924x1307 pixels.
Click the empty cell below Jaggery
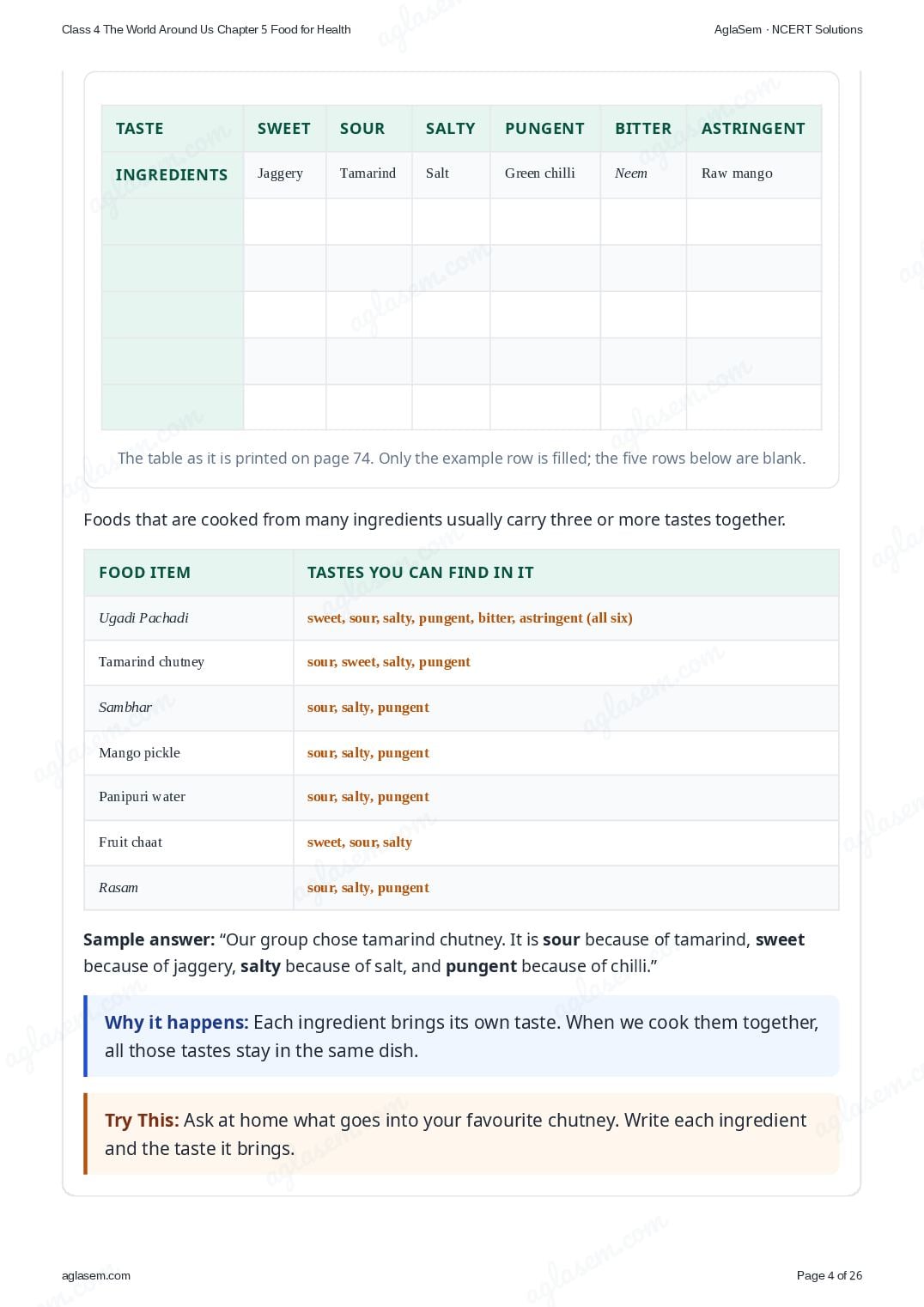pos(284,222)
